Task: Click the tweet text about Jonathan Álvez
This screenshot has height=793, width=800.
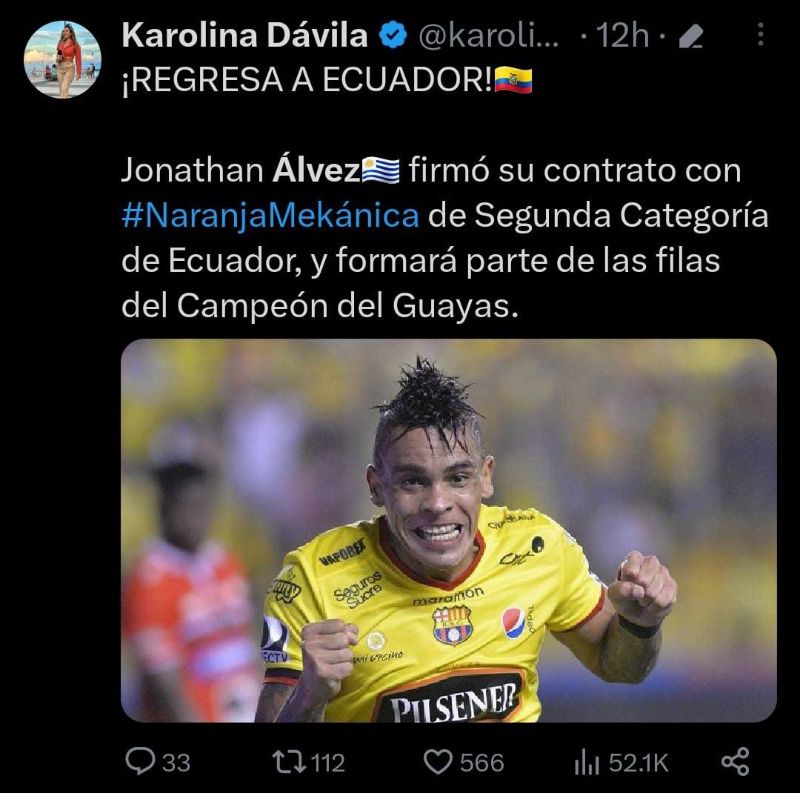Action: pos(445,237)
